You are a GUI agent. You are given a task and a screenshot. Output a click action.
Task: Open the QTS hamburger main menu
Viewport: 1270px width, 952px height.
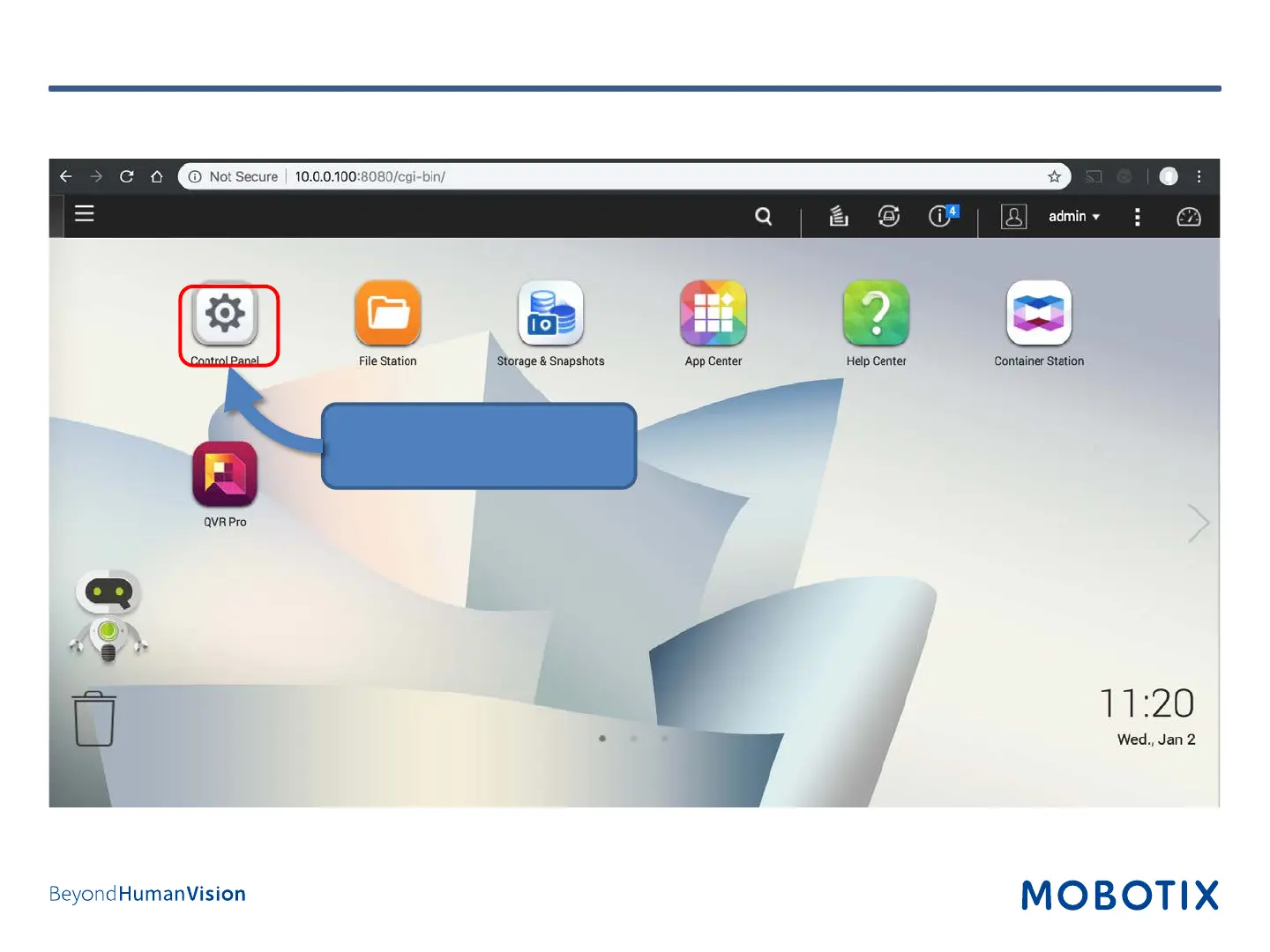(x=85, y=213)
